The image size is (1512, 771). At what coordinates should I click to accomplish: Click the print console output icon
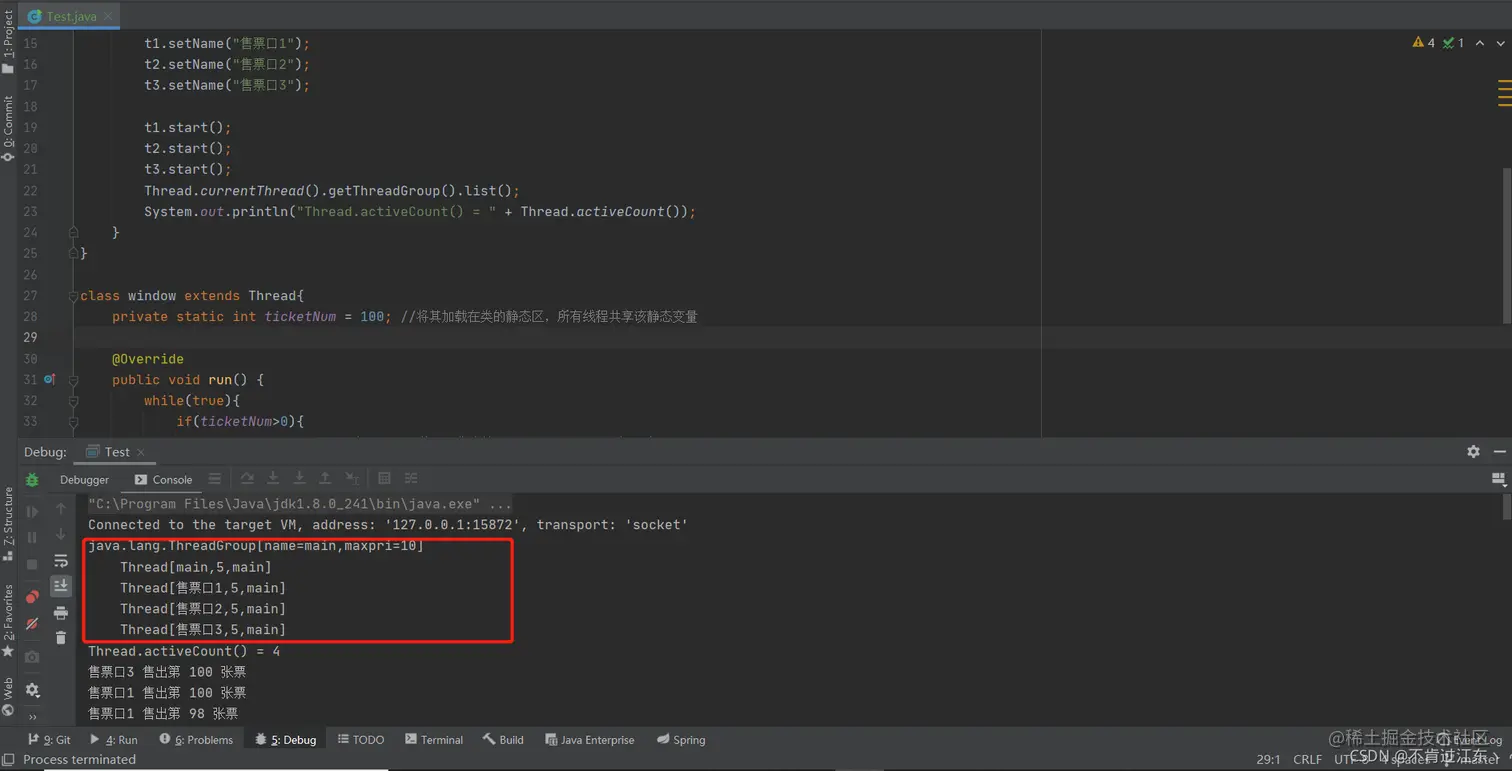[x=61, y=612]
